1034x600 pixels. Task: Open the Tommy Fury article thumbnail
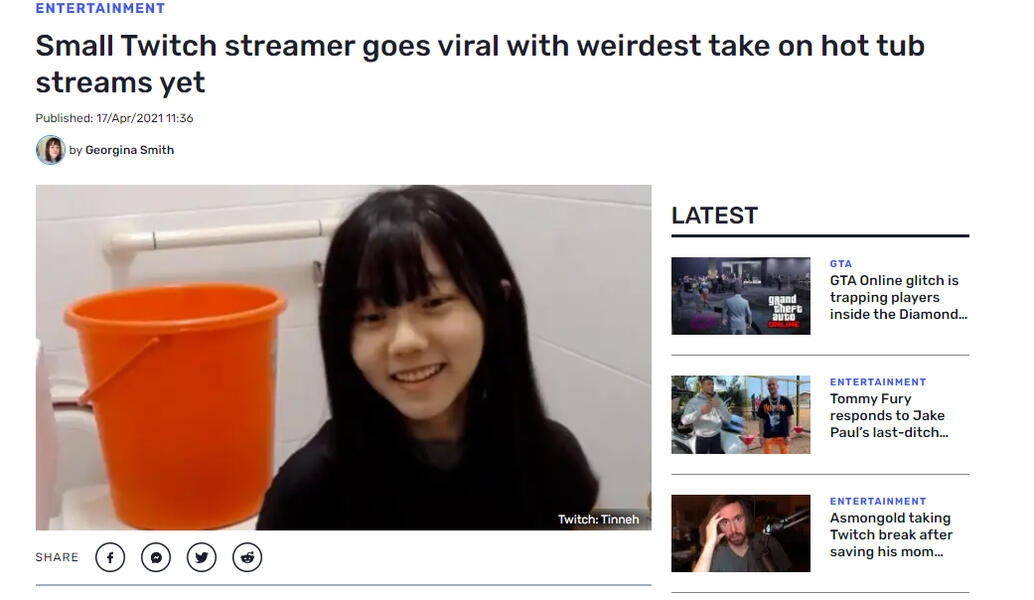[740, 415]
